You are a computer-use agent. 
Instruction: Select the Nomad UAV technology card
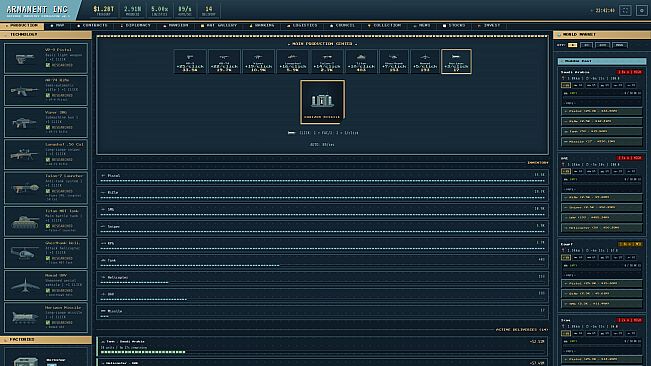pos(46,285)
